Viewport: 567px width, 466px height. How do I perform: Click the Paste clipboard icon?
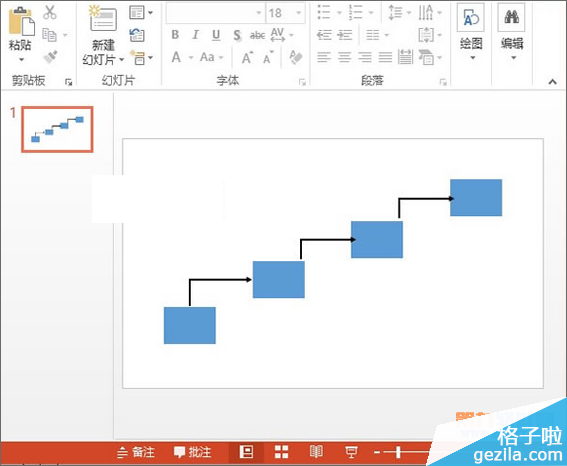point(21,21)
